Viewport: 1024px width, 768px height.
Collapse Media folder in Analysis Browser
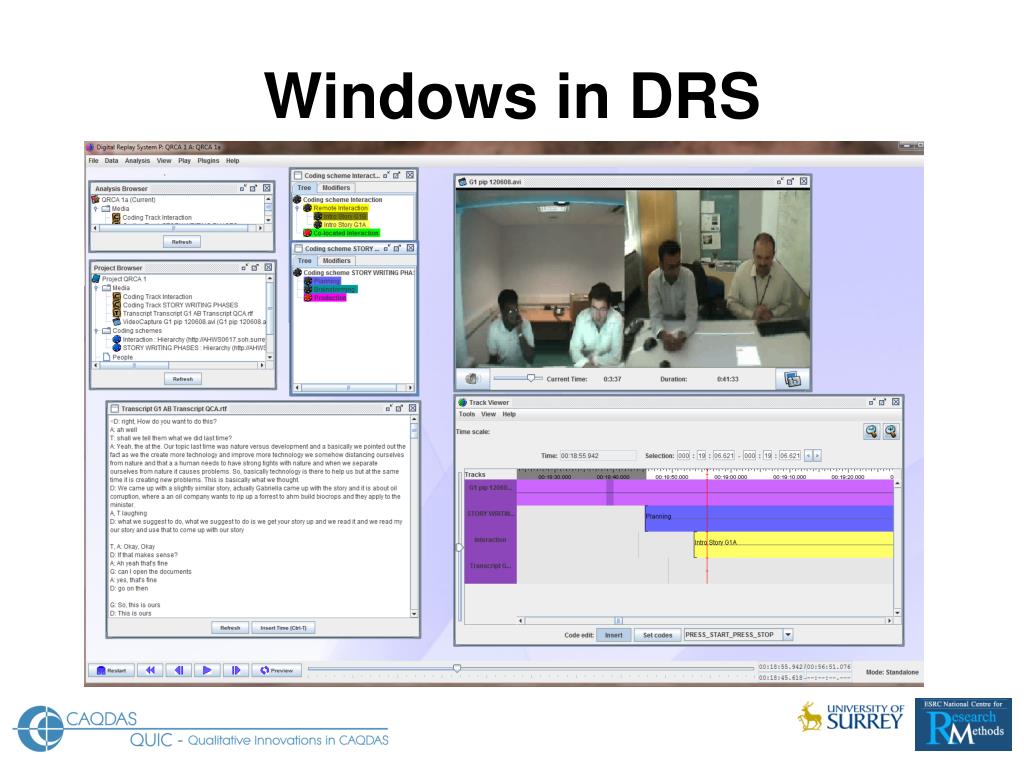point(96,209)
